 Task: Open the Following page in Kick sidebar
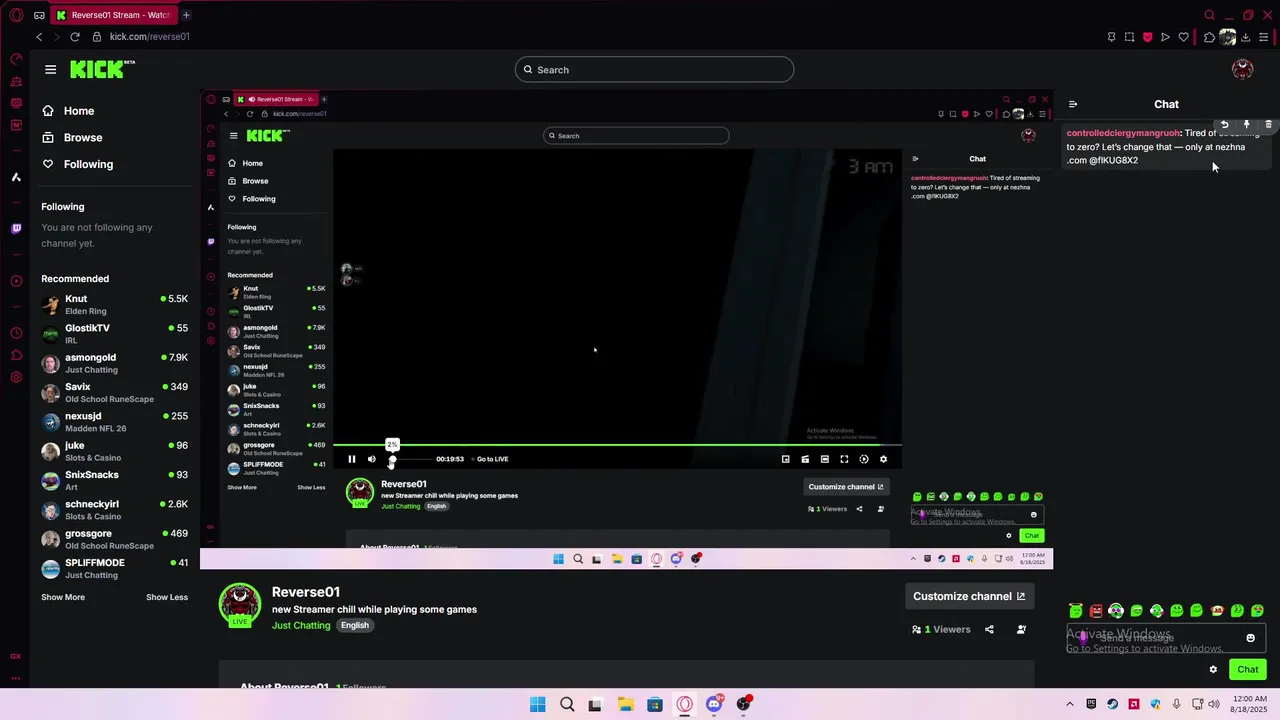click(x=77, y=164)
